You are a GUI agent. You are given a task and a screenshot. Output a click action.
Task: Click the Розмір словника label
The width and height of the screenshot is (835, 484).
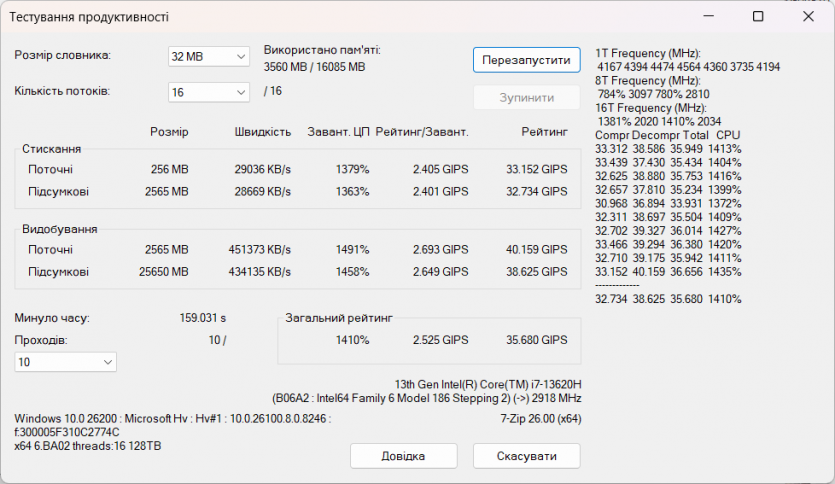click(x=63, y=56)
